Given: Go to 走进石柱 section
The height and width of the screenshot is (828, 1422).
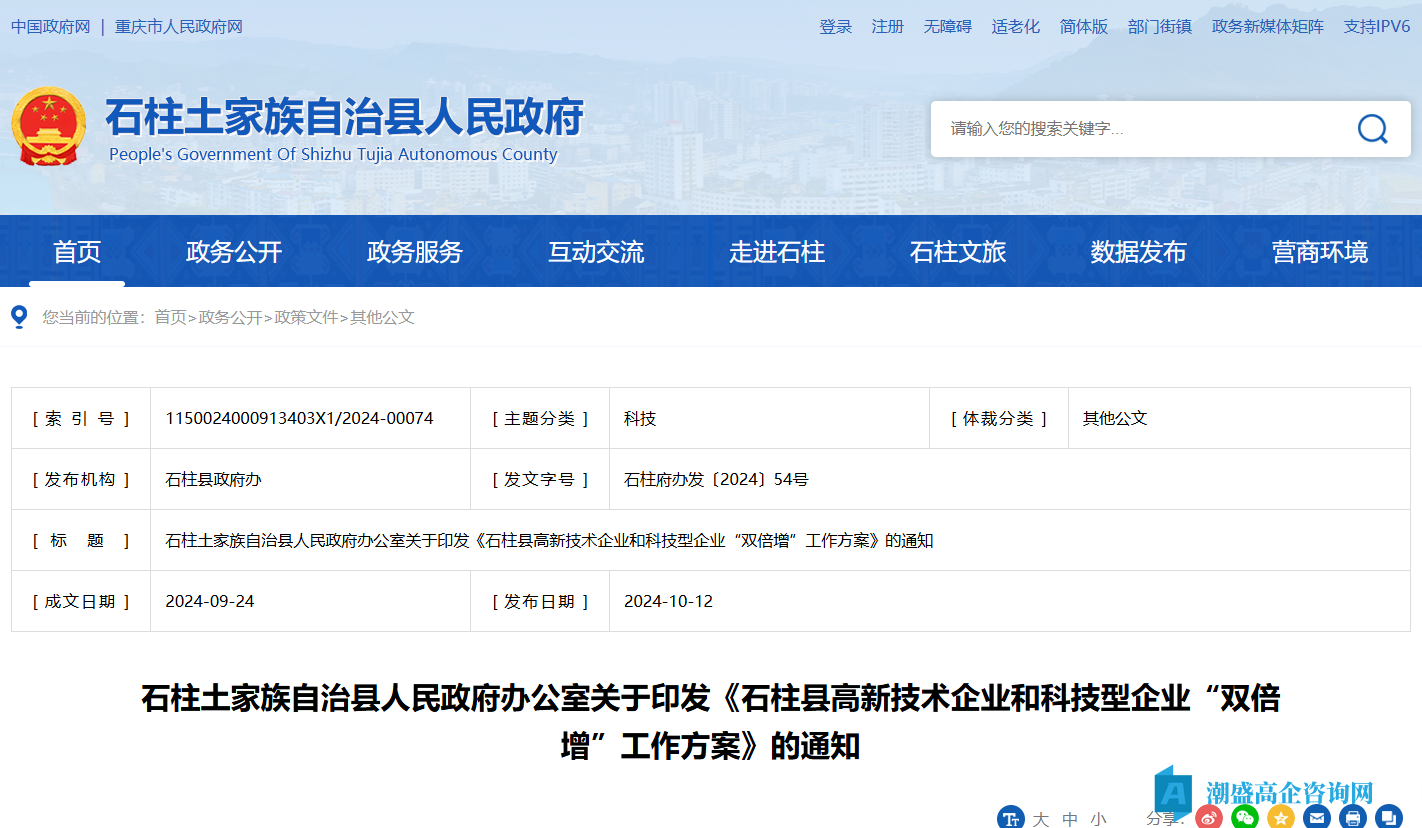Looking at the screenshot, I should click(777, 252).
